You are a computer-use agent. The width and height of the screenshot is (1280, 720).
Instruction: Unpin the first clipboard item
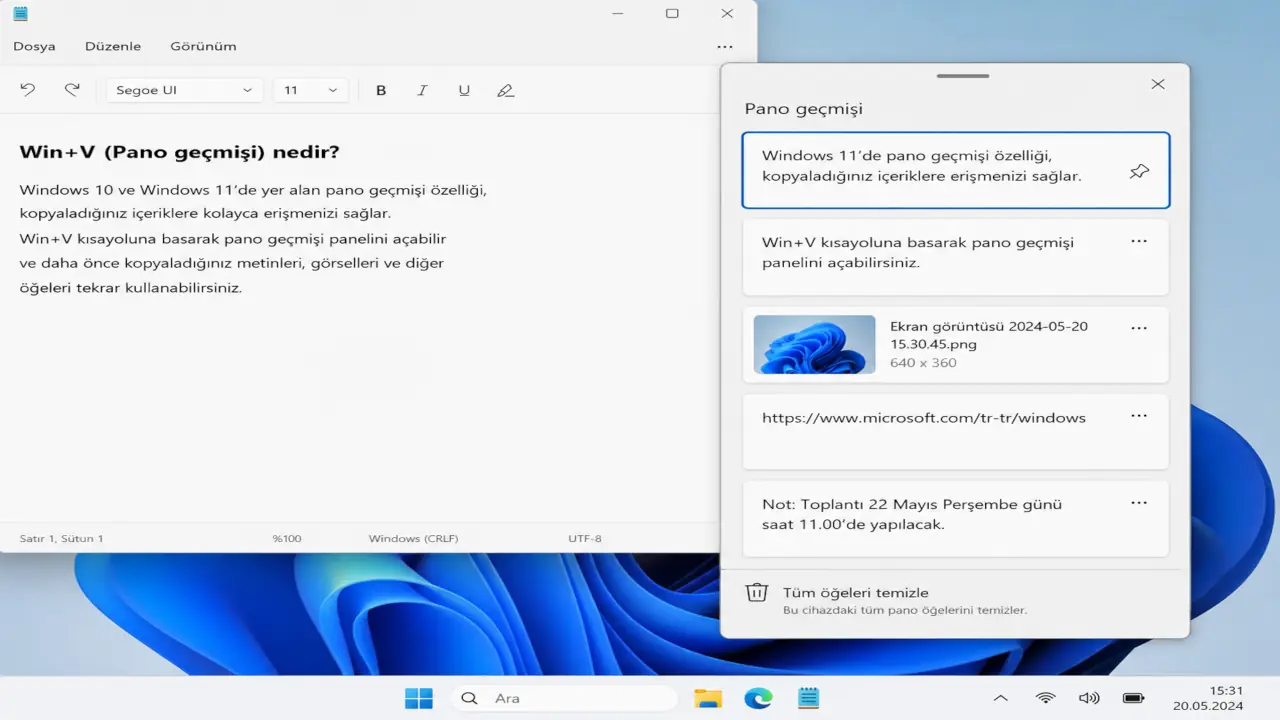pos(1139,172)
